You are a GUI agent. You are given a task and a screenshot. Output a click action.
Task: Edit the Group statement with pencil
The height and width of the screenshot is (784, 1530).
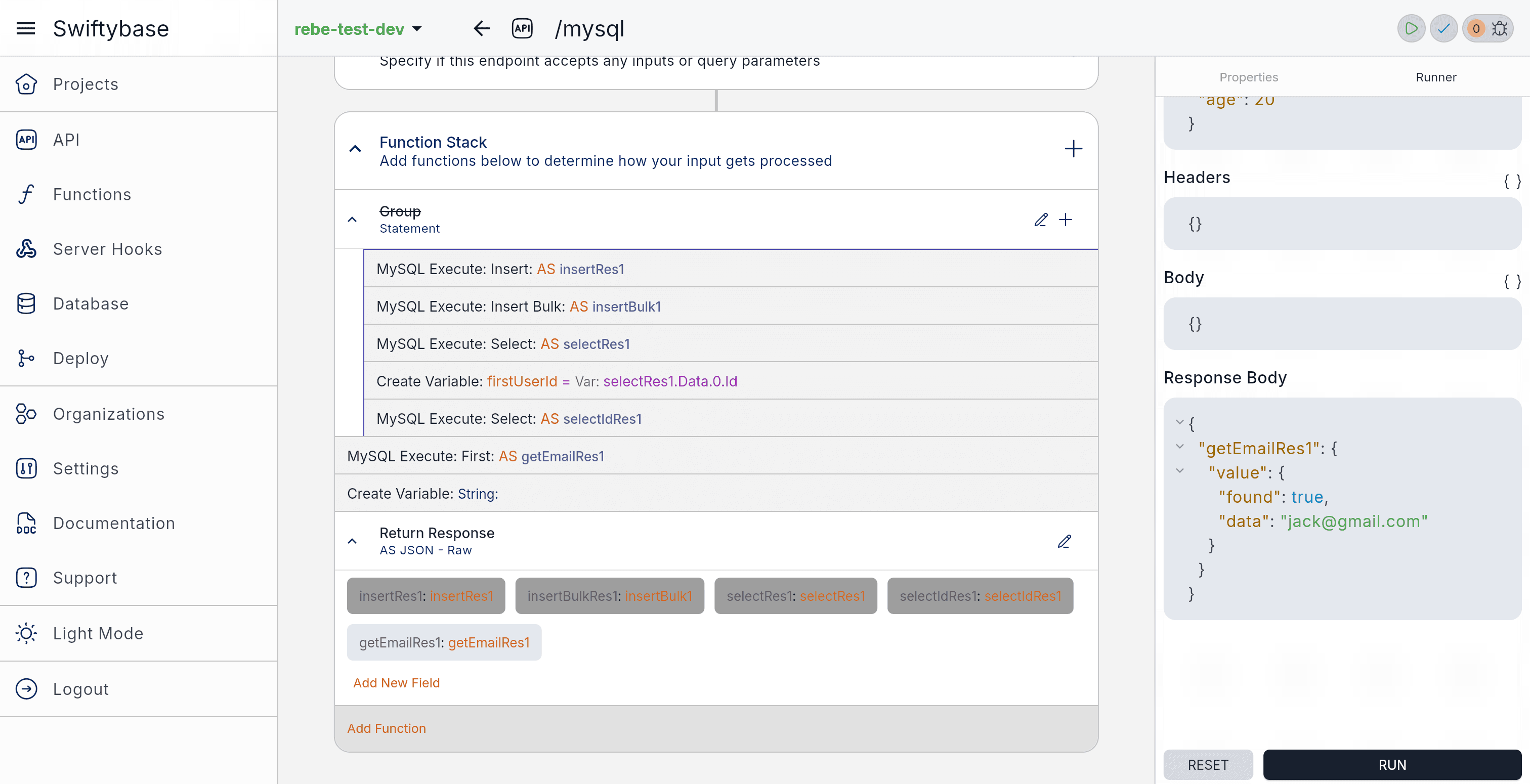(1041, 220)
